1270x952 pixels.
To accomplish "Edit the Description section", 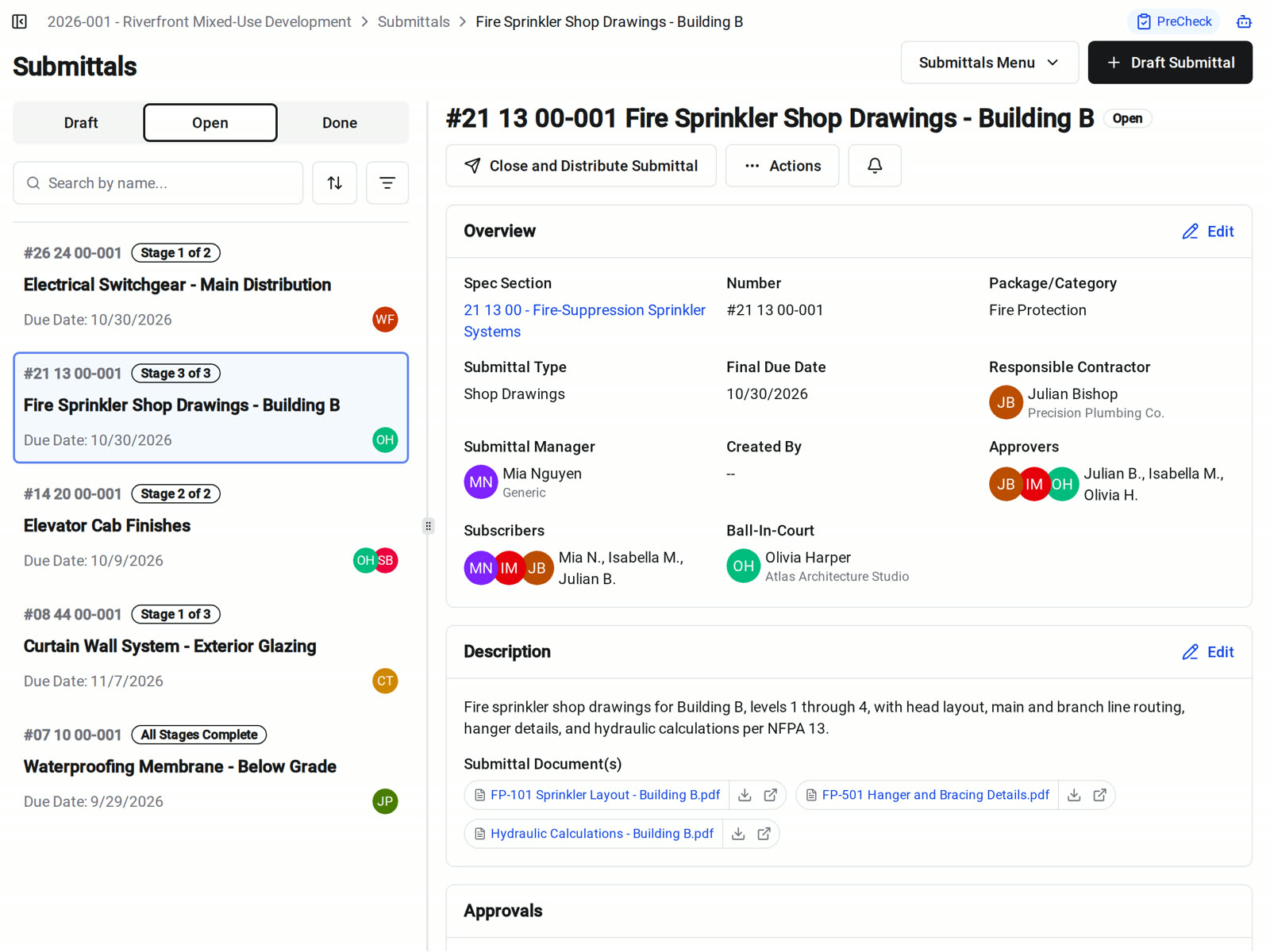I will pos(1208,652).
